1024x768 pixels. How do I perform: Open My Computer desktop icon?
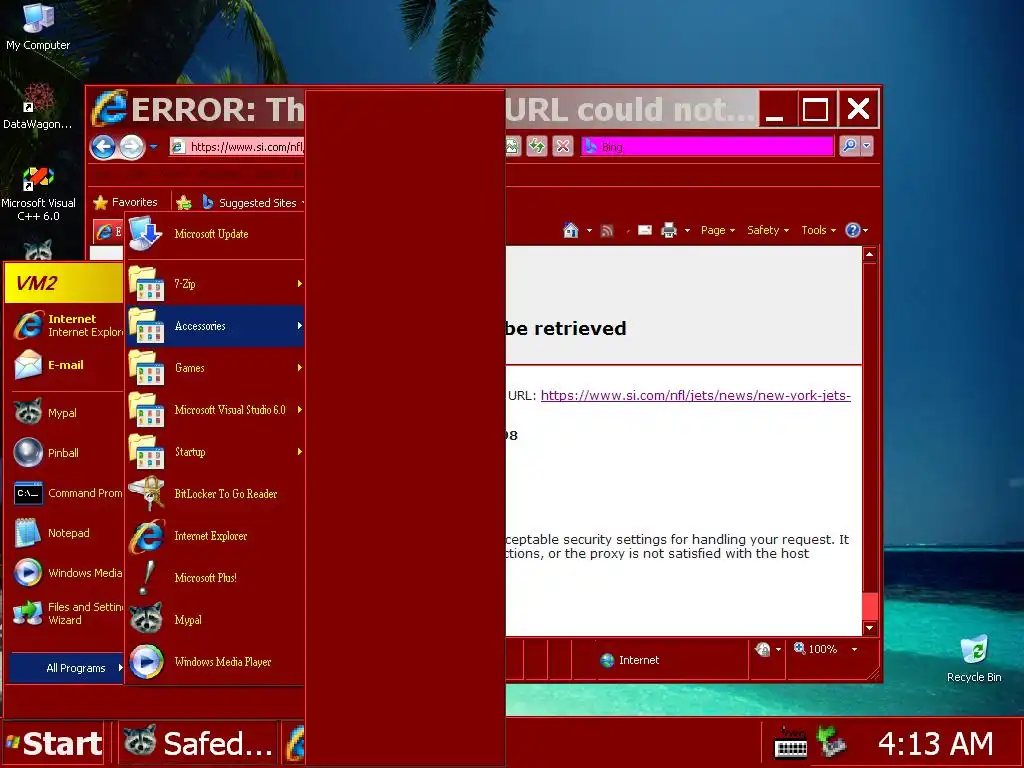[x=38, y=27]
